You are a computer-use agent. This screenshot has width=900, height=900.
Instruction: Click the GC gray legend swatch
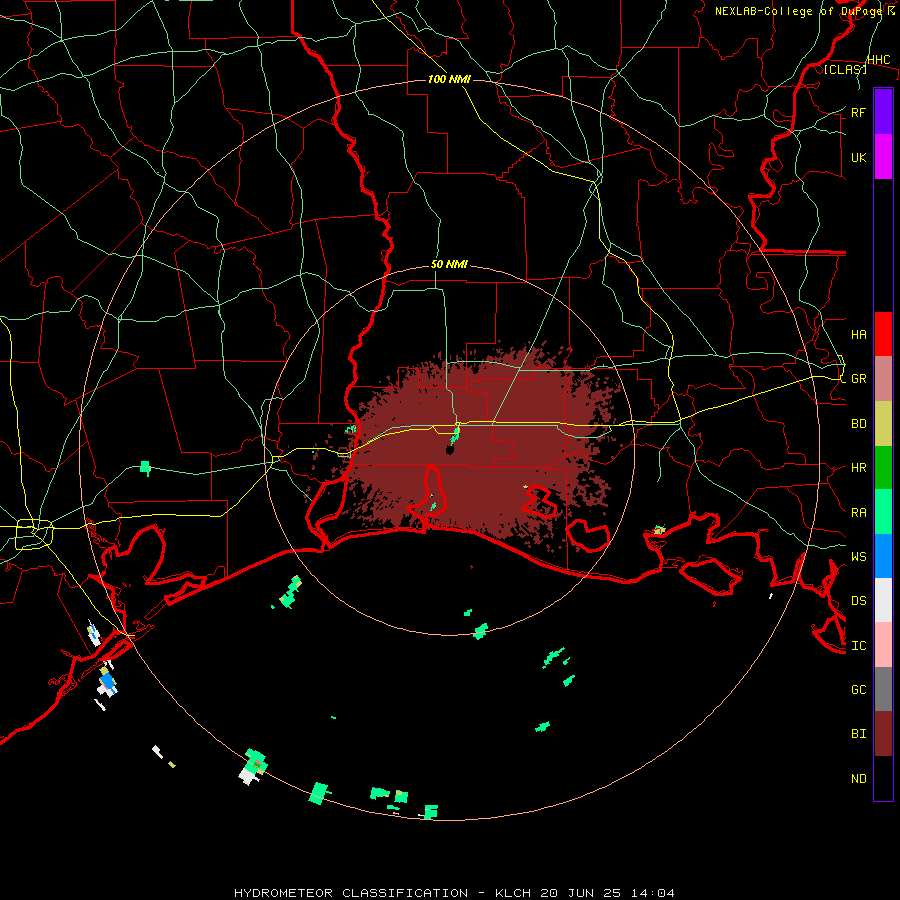pos(883,689)
